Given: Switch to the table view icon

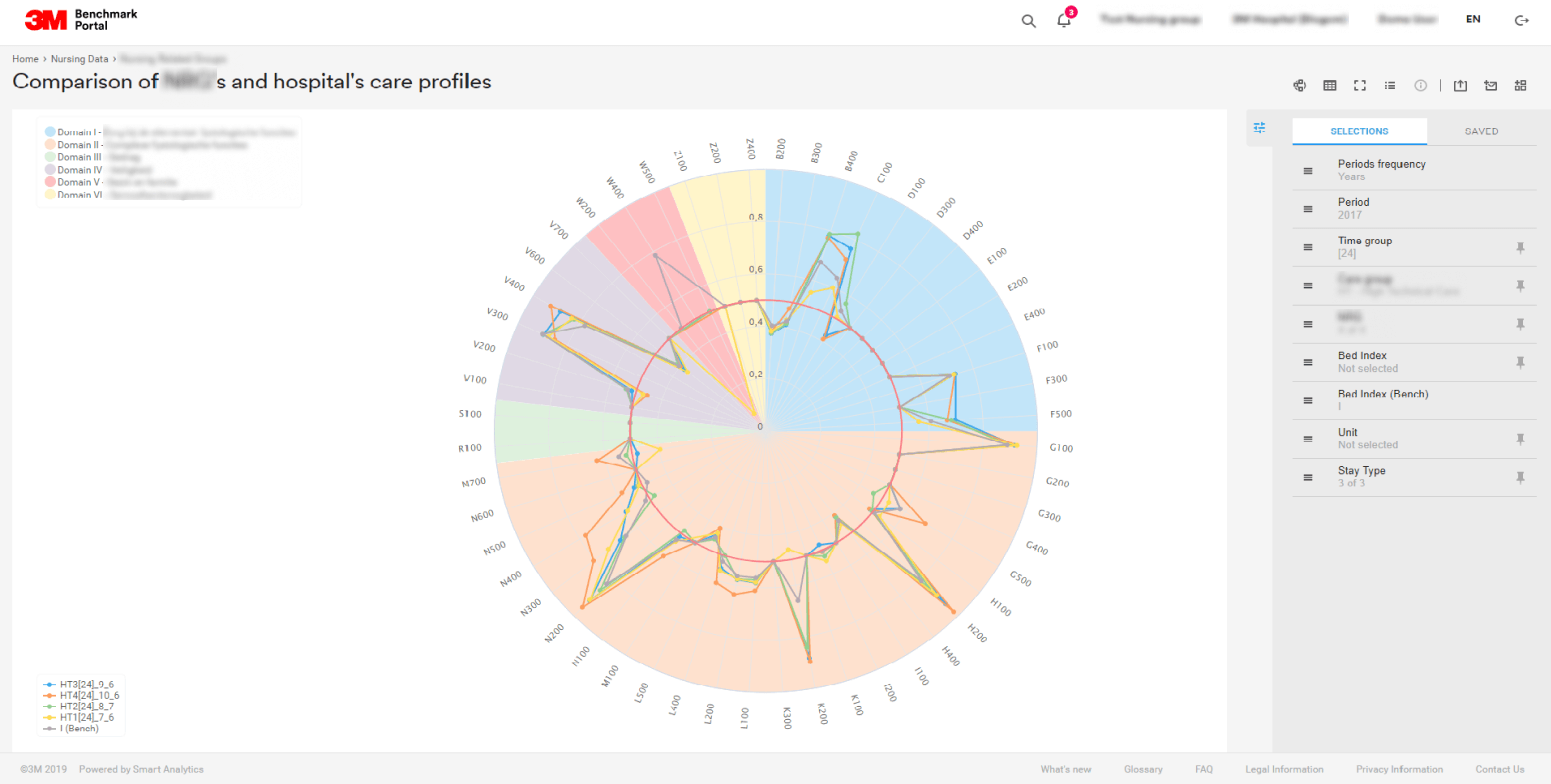Looking at the screenshot, I should (x=1330, y=86).
